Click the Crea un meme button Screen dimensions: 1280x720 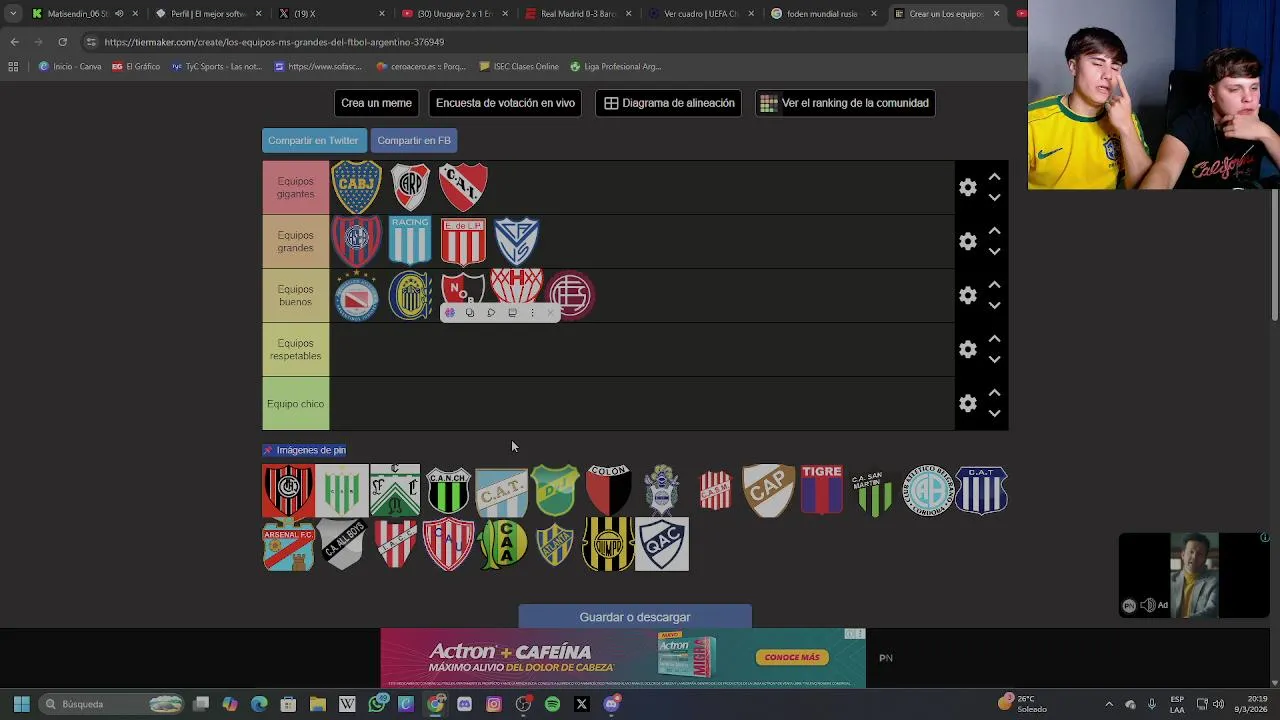pos(376,103)
